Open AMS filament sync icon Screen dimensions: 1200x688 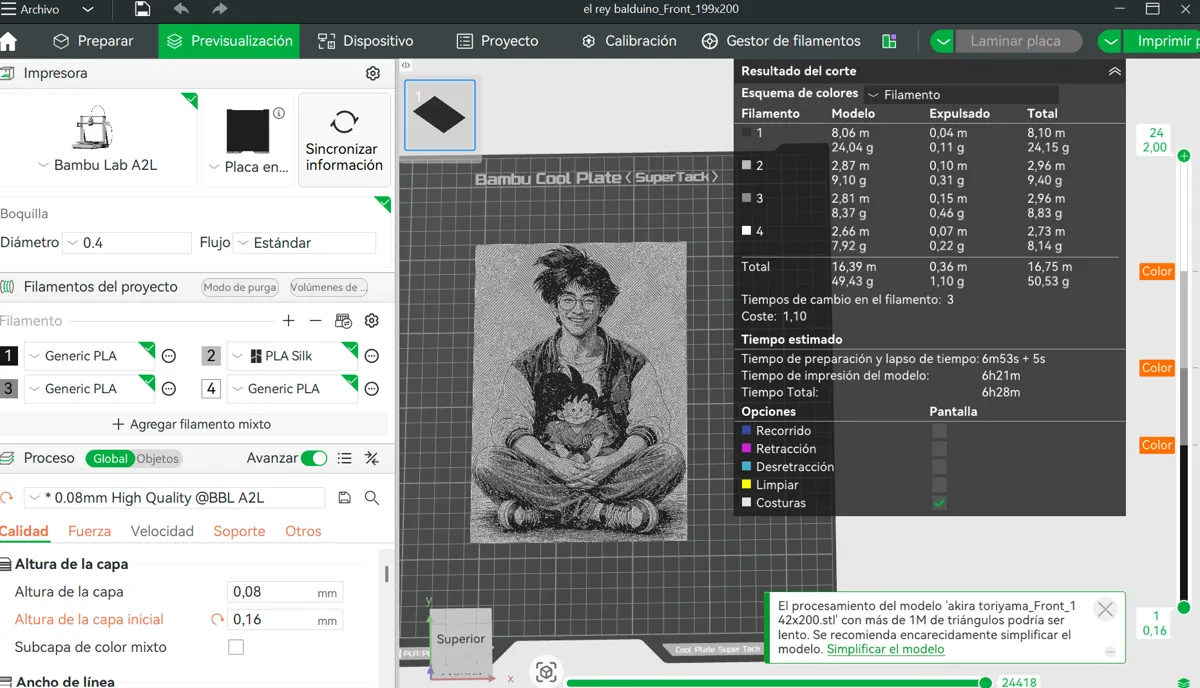(343, 321)
